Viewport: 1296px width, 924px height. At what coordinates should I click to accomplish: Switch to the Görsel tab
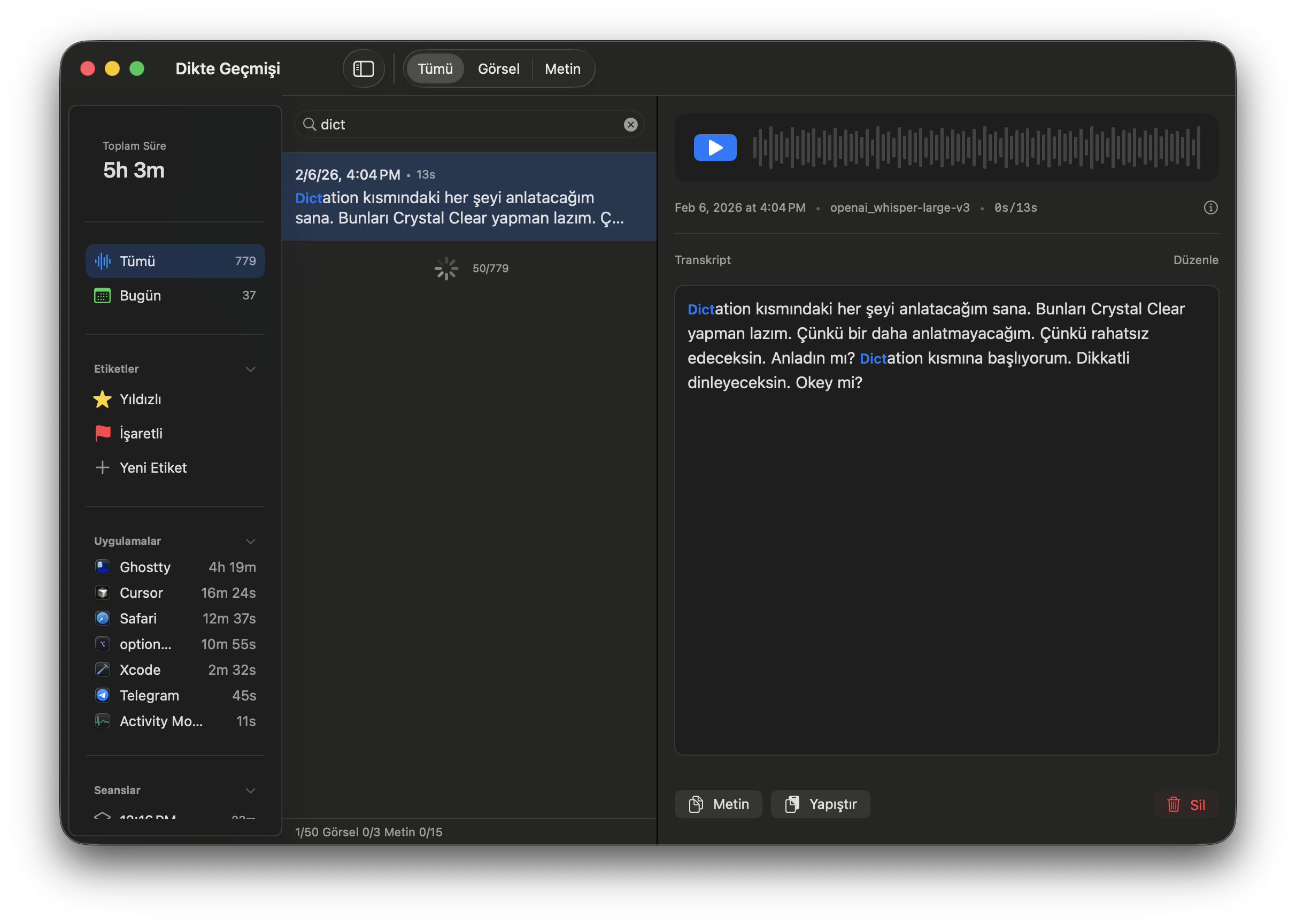[x=498, y=68]
